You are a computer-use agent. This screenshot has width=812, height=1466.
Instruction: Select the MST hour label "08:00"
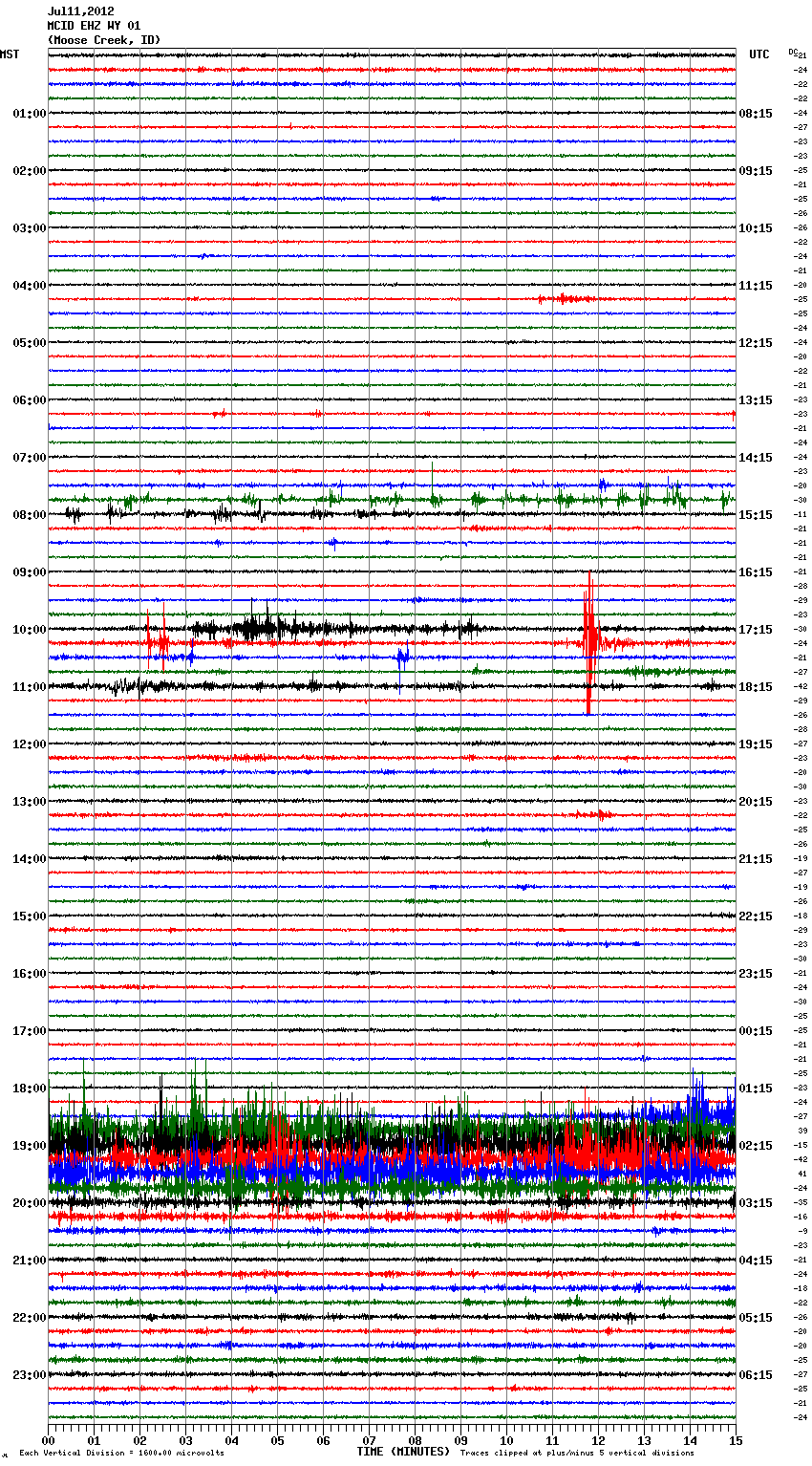(x=30, y=515)
